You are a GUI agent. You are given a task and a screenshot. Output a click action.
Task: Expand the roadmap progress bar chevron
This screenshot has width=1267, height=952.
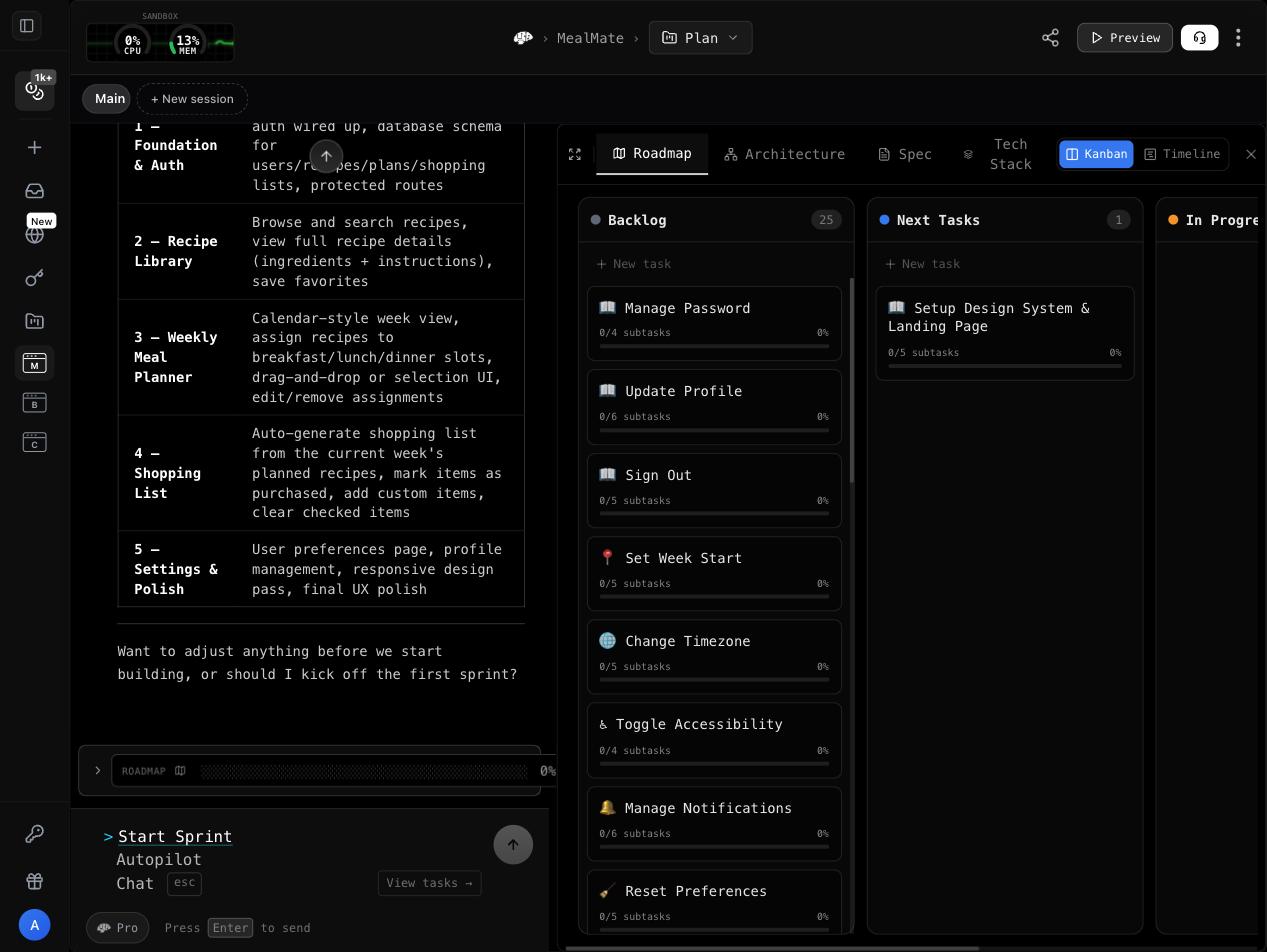(97, 771)
